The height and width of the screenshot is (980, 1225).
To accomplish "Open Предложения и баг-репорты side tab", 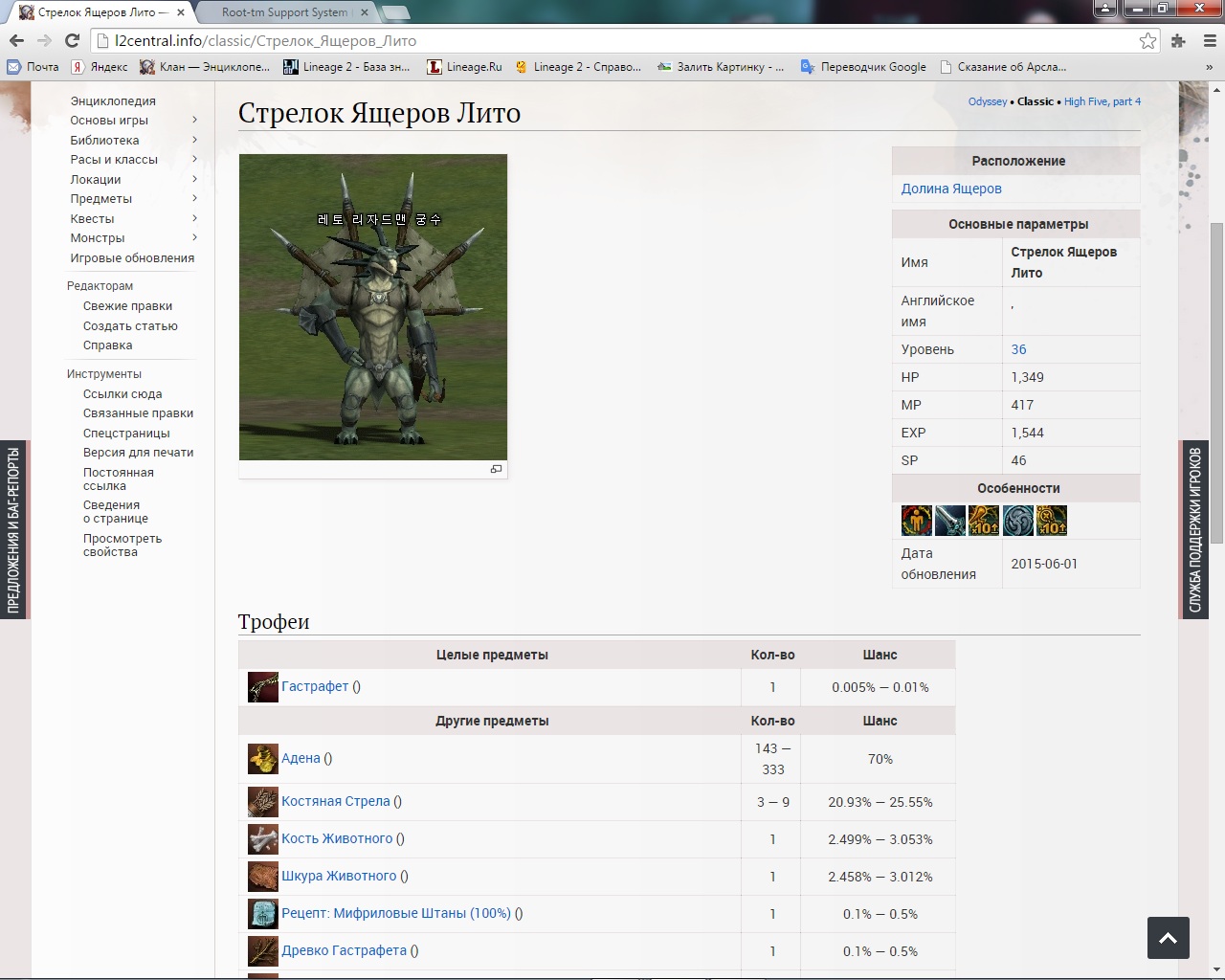I will click(x=13, y=530).
